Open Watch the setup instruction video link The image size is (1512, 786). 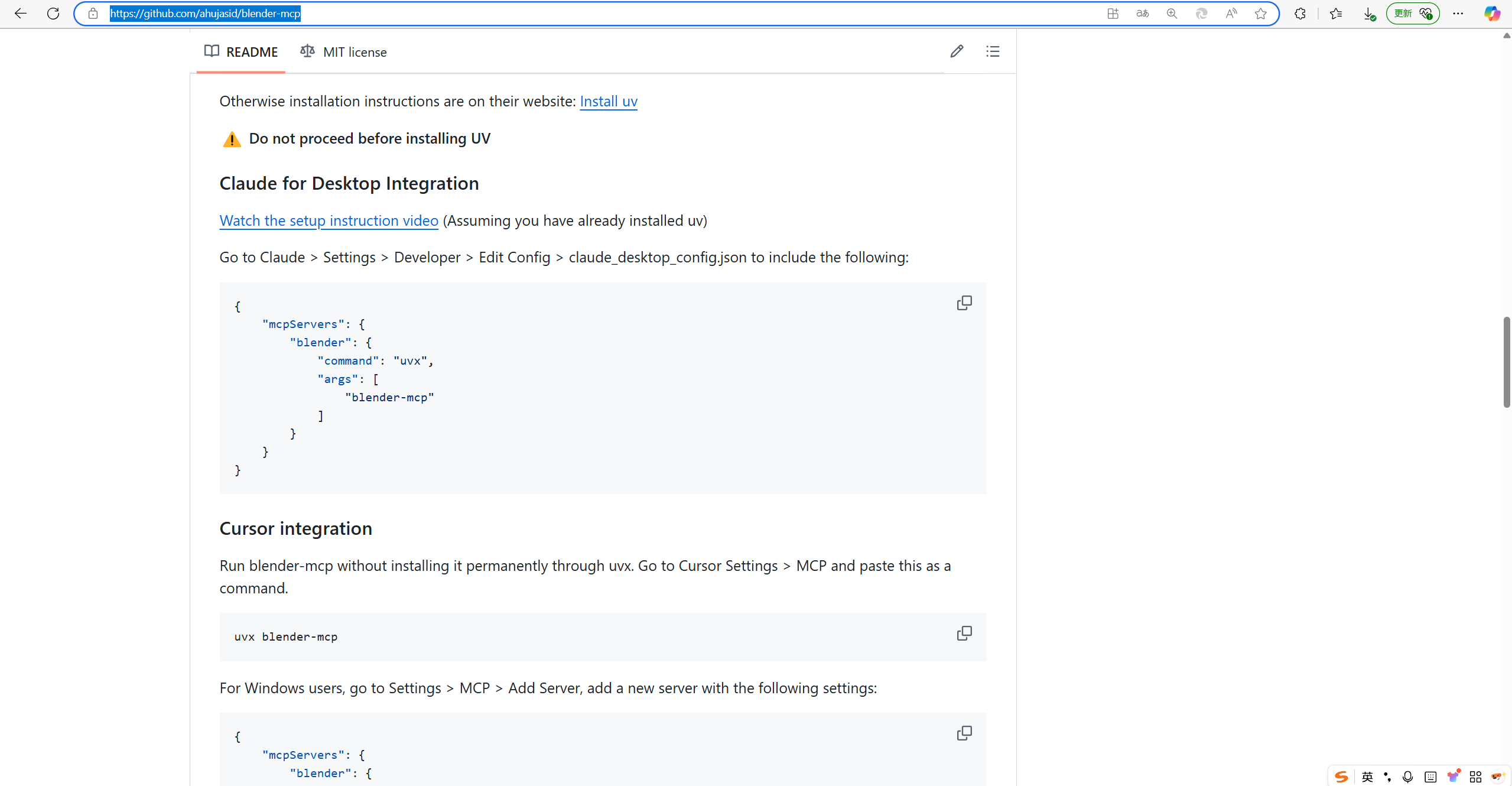[329, 221]
